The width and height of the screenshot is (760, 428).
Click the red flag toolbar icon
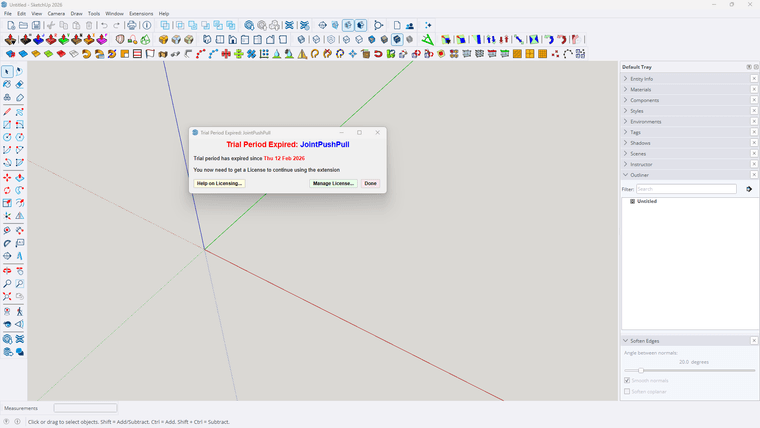click(x=150, y=54)
